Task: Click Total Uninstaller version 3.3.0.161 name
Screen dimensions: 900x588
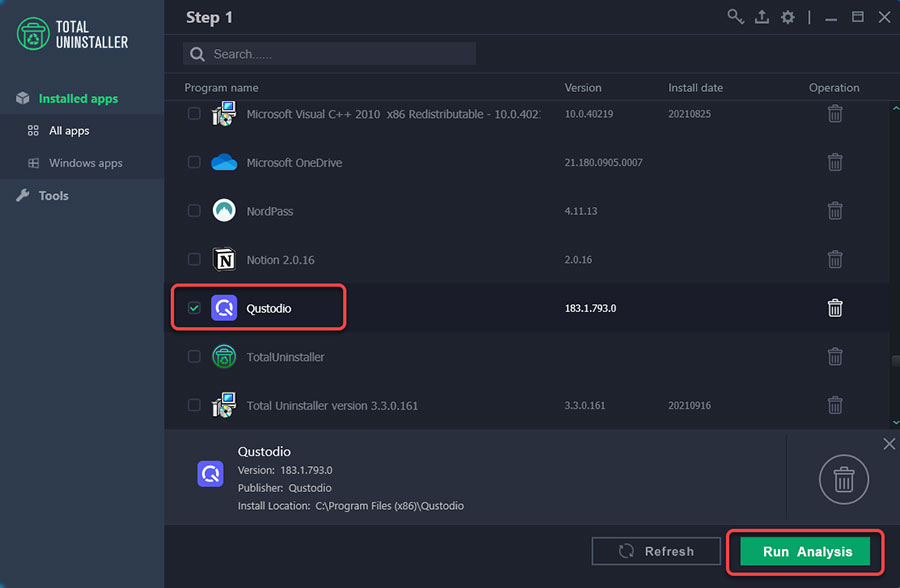Action: coord(332,405)
